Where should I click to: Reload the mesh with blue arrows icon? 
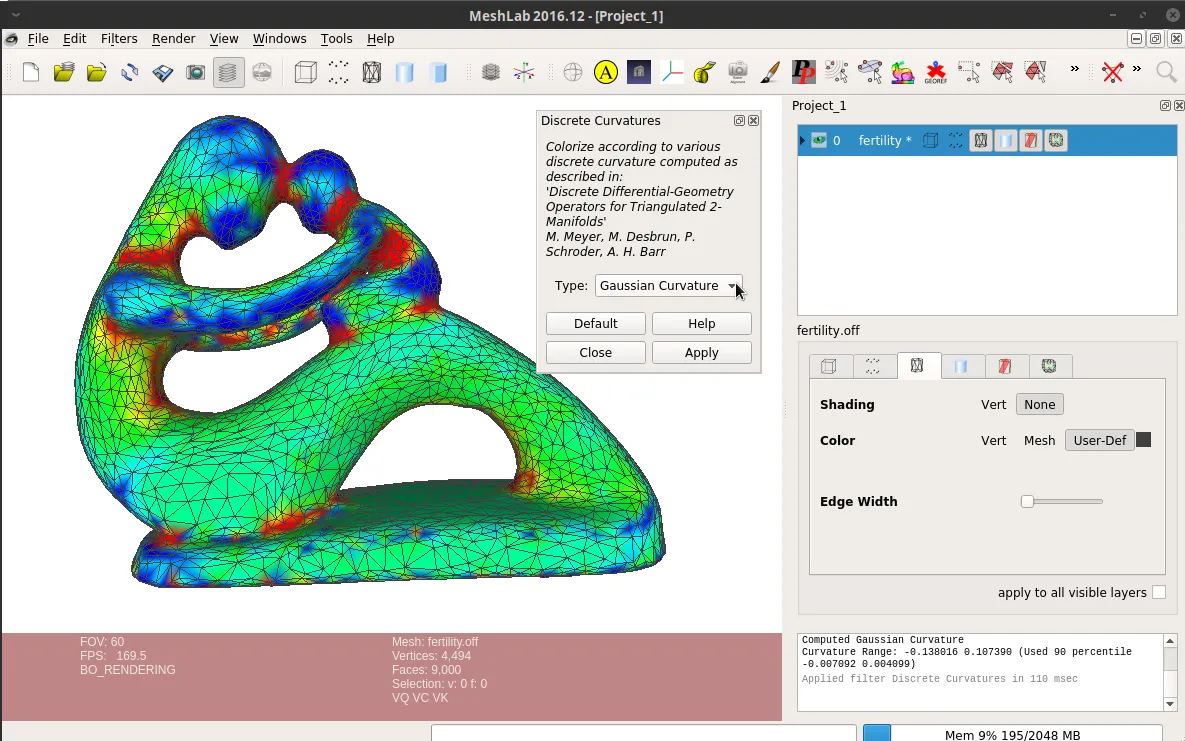130,73
